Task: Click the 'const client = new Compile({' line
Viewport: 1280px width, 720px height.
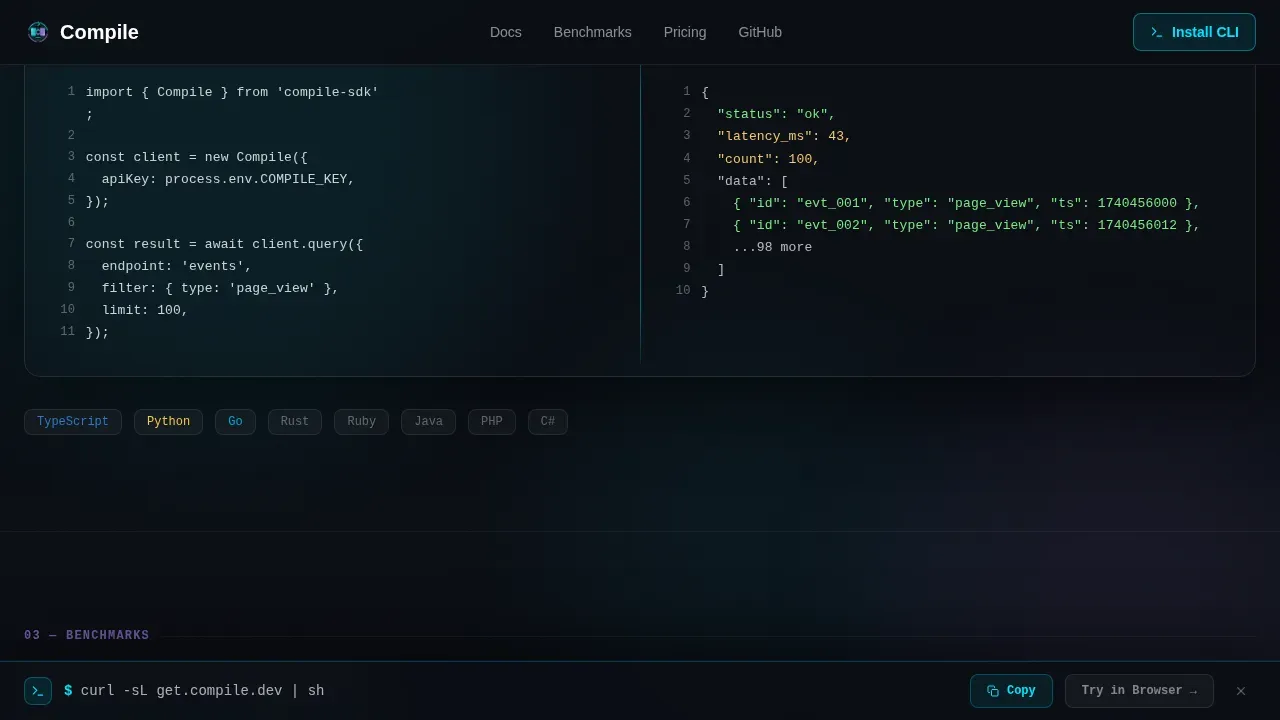Action: tap(197, 157)
